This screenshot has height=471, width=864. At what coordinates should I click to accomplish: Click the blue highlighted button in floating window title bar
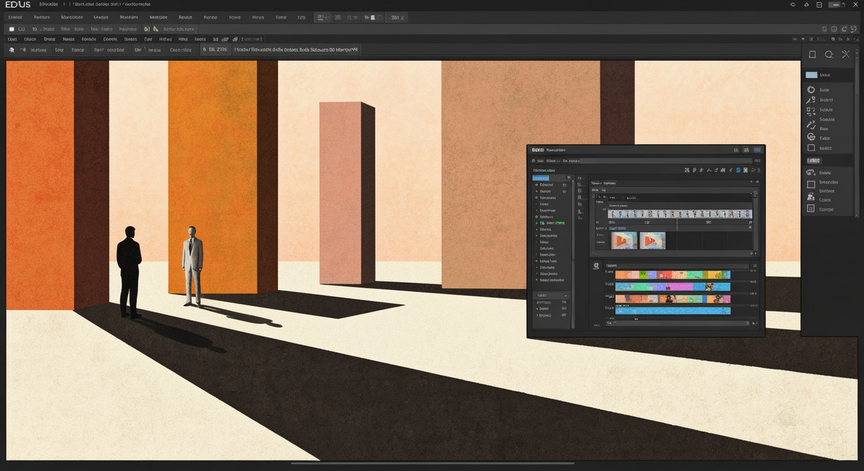pyautogui.click(x=758, y=150)
